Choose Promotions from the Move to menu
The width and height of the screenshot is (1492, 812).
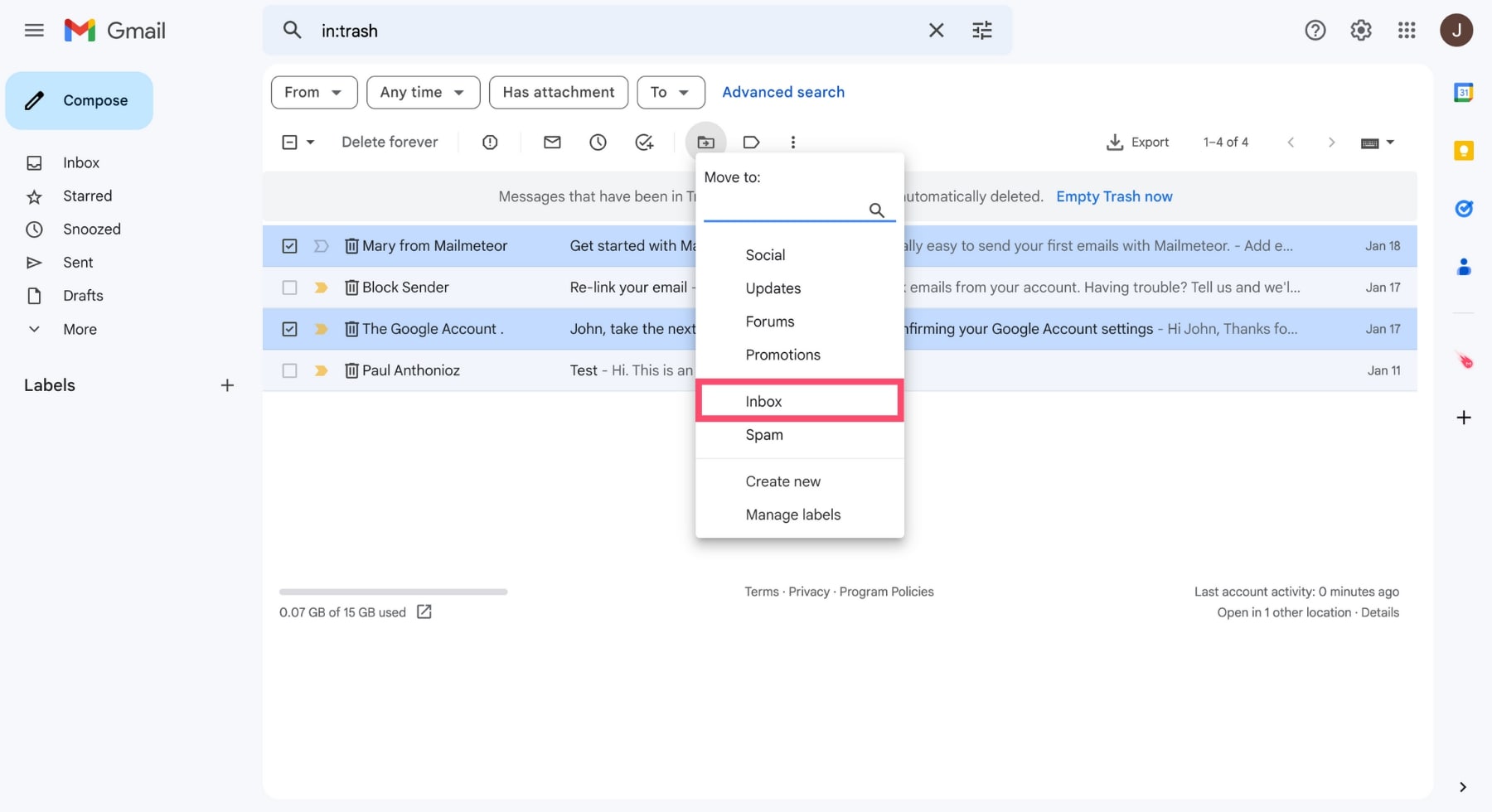tap(782, 355)
